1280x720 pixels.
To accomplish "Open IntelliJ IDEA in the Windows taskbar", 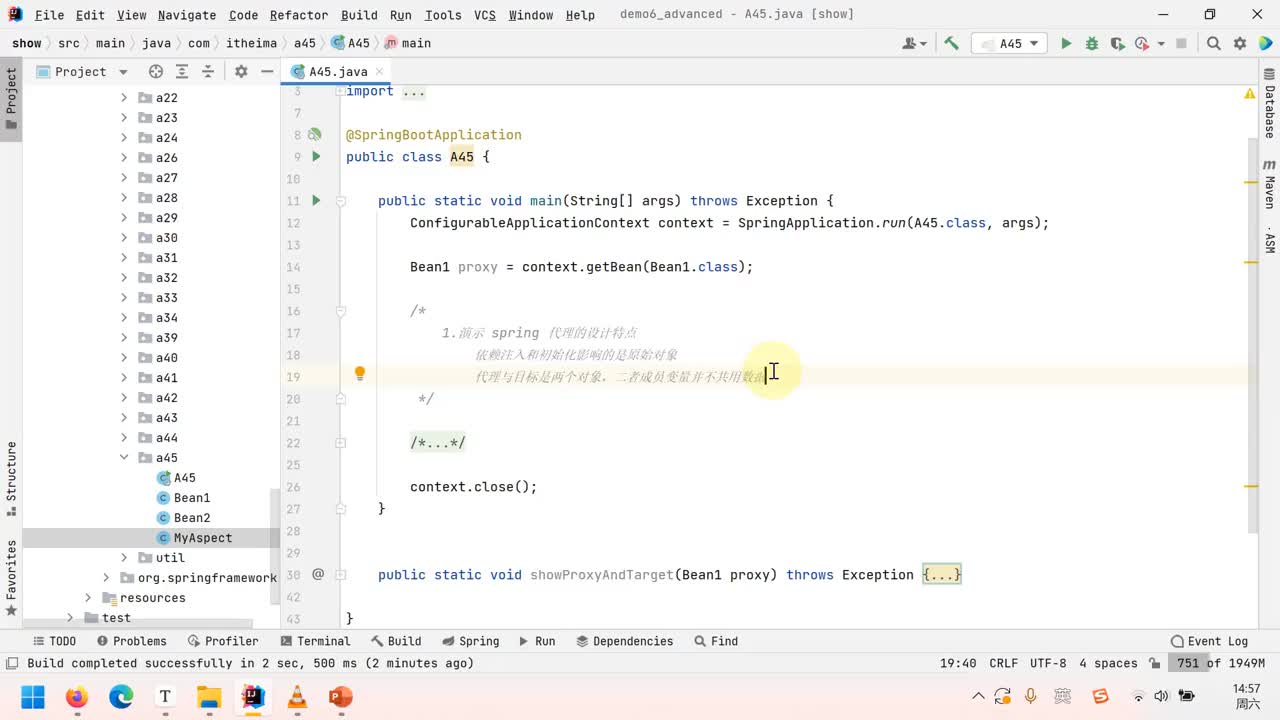I will [x=253, y=696].
